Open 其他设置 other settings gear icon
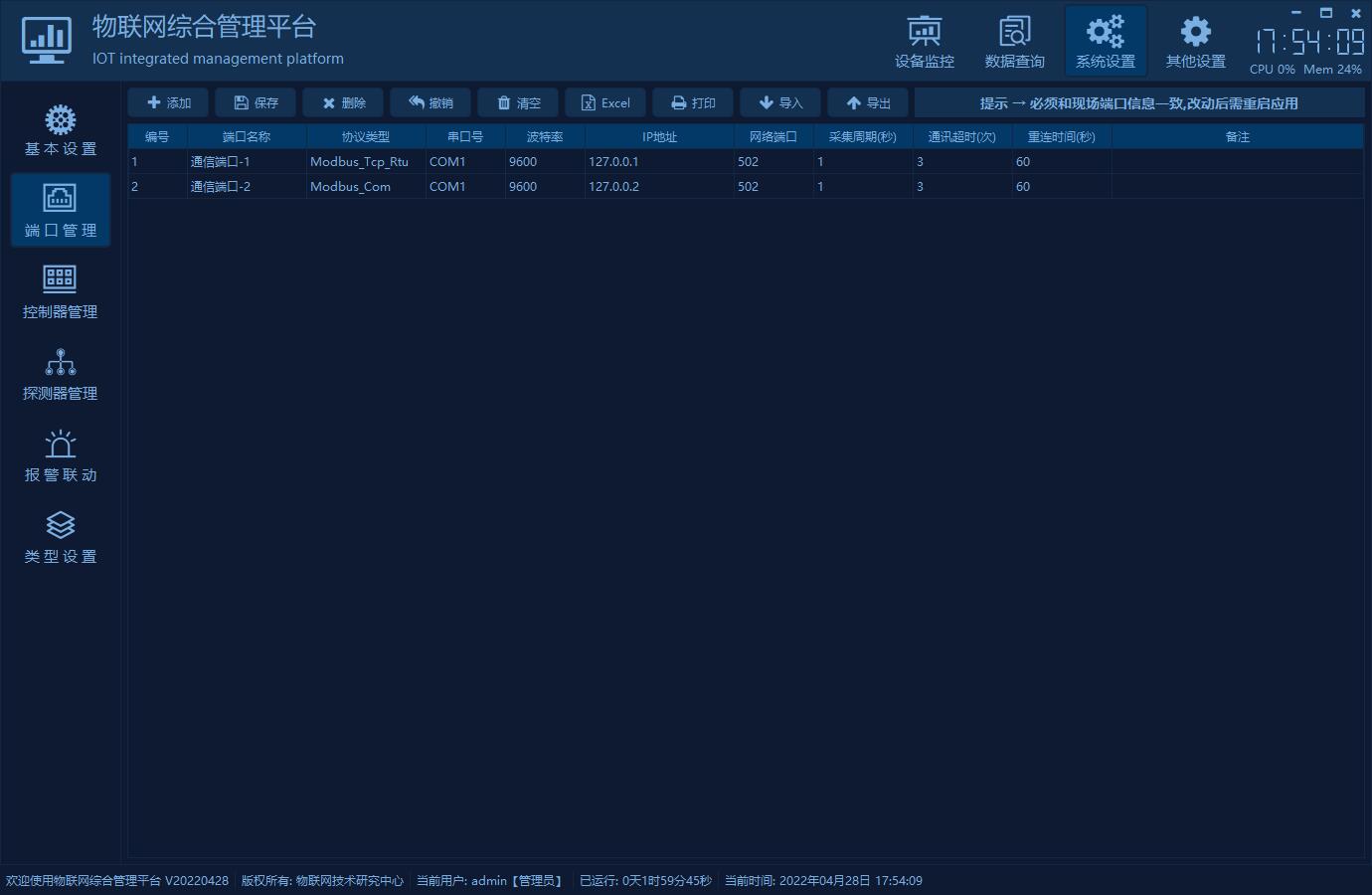1372x895 pixels. pyautogui.click(x=1195, y=42)
